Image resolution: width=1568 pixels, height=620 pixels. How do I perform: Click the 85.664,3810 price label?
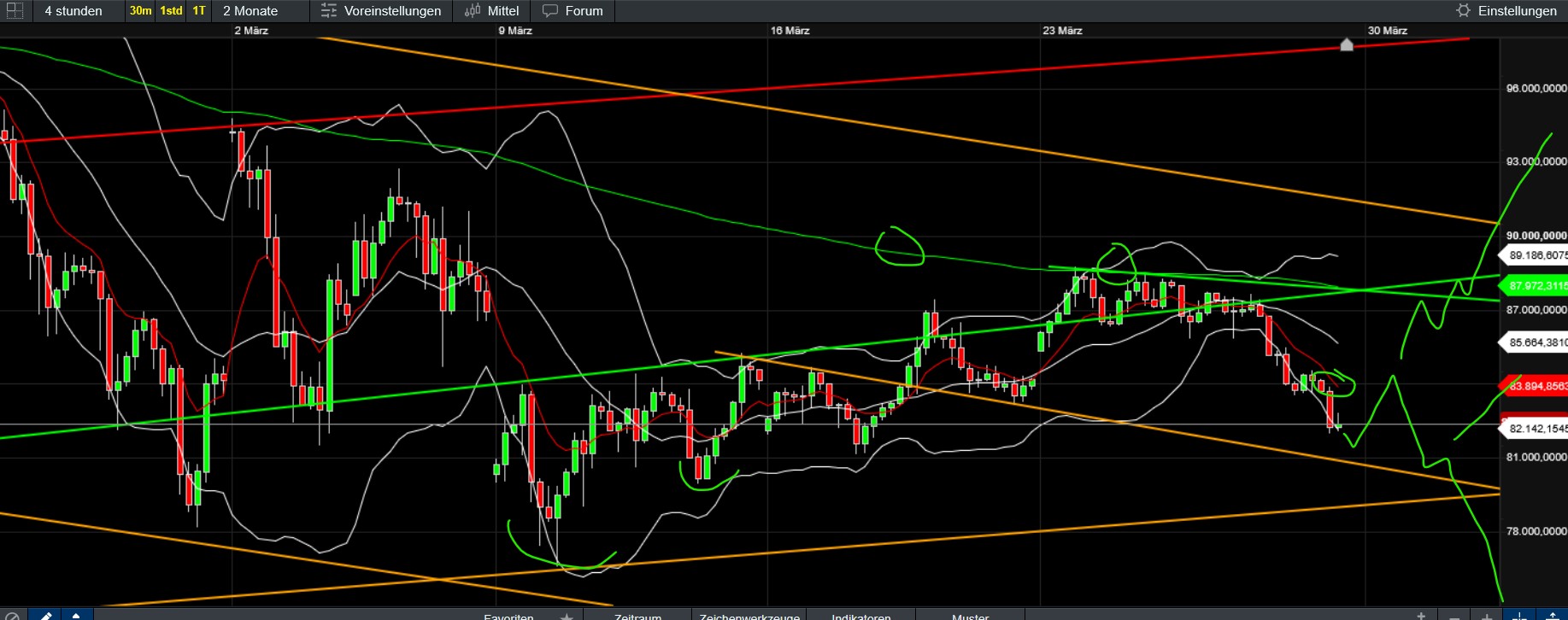click(1536, 343)
